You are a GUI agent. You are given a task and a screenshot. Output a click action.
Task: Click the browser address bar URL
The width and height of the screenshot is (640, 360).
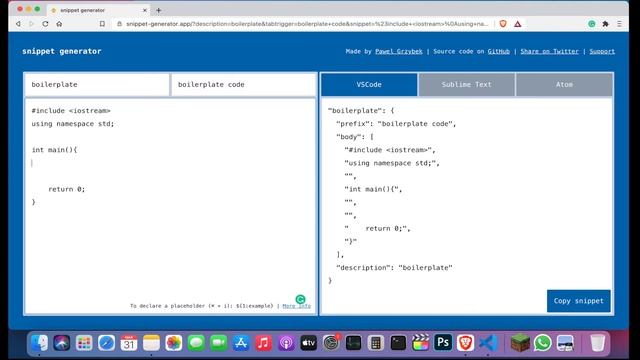click(307, 24)
